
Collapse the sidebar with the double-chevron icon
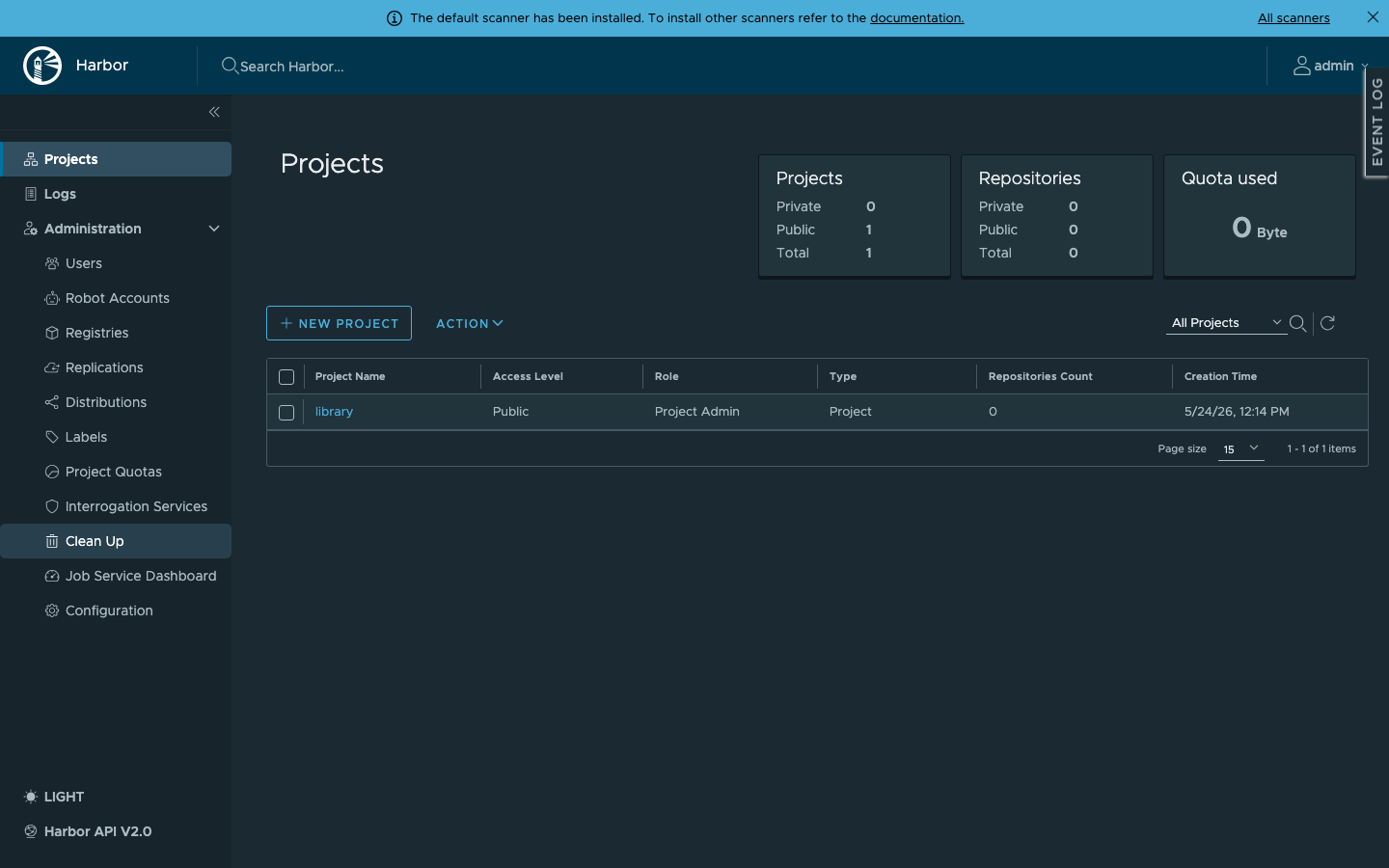[x=214, y=112]
